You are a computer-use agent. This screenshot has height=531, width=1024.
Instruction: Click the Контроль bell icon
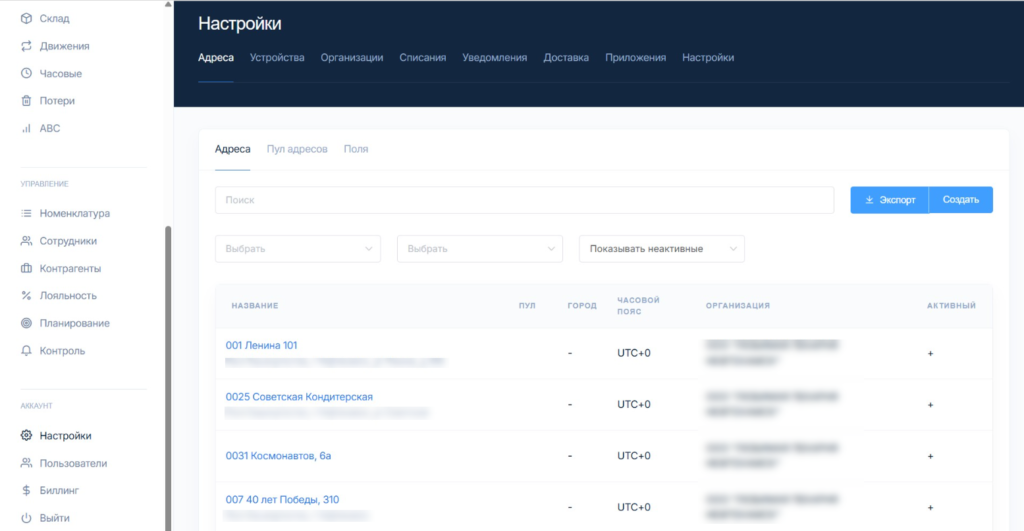27,351
